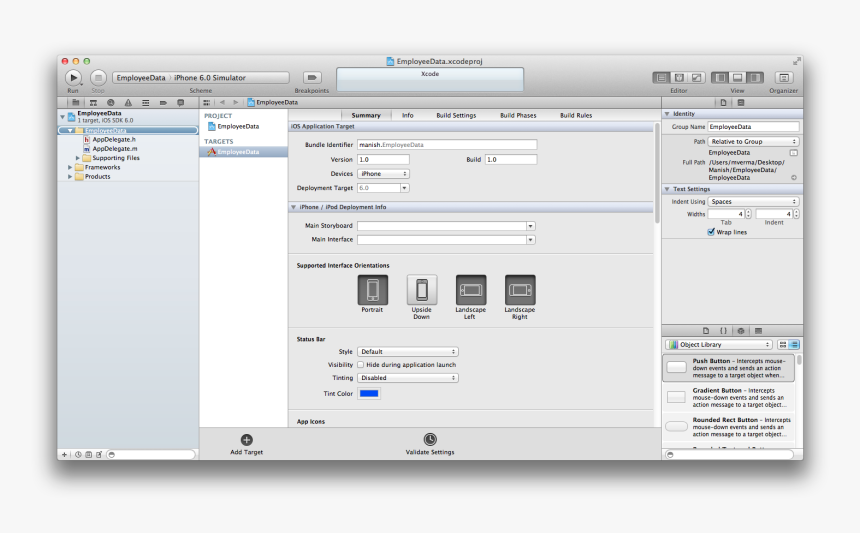This screenshot has width=860, height=533.
Task: Click the Bundle Identifier field
Action: 447,145
